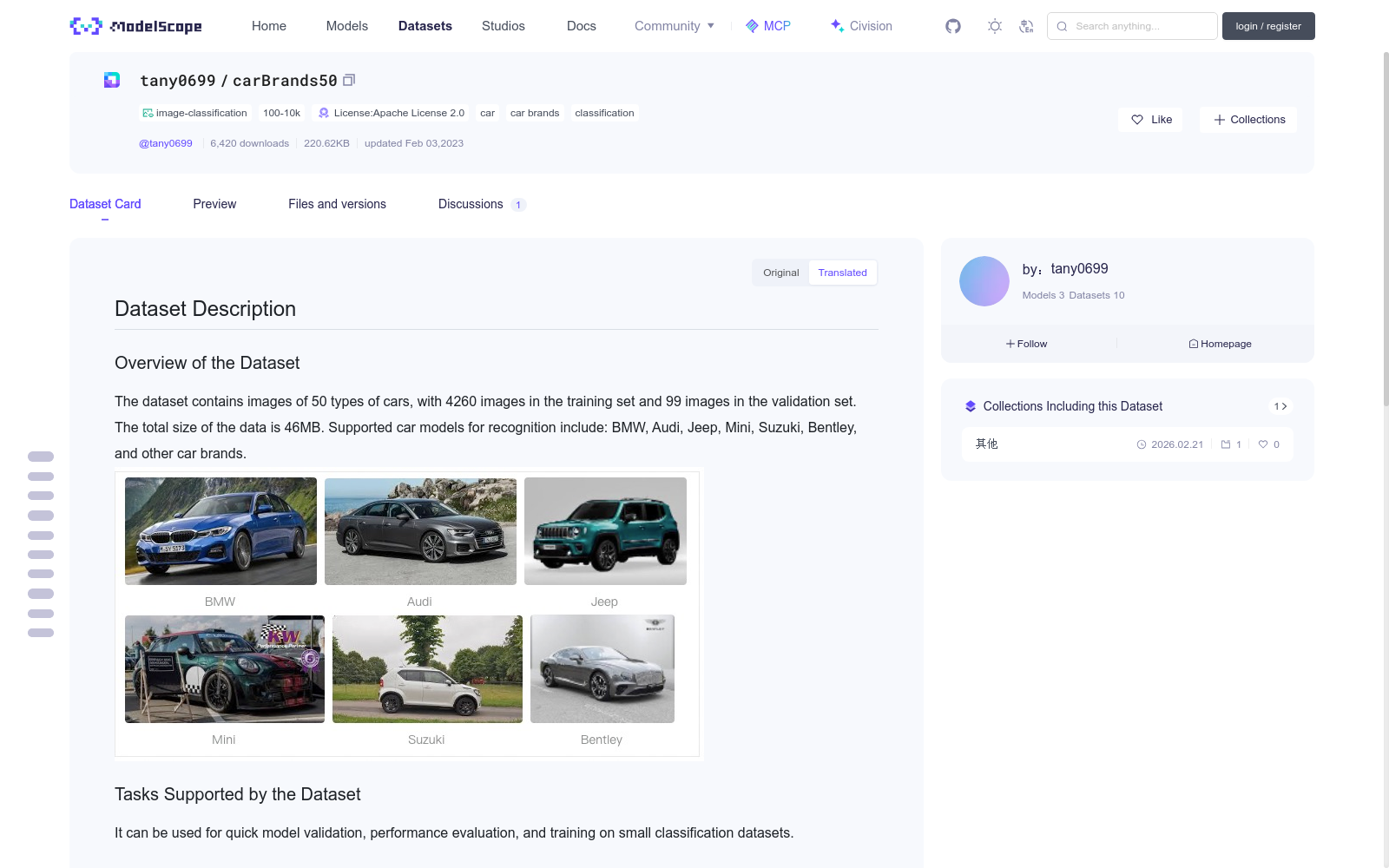Click the image-classification tag icon
The width and height of the screenshot is (1389, 868).
point(148,113)
